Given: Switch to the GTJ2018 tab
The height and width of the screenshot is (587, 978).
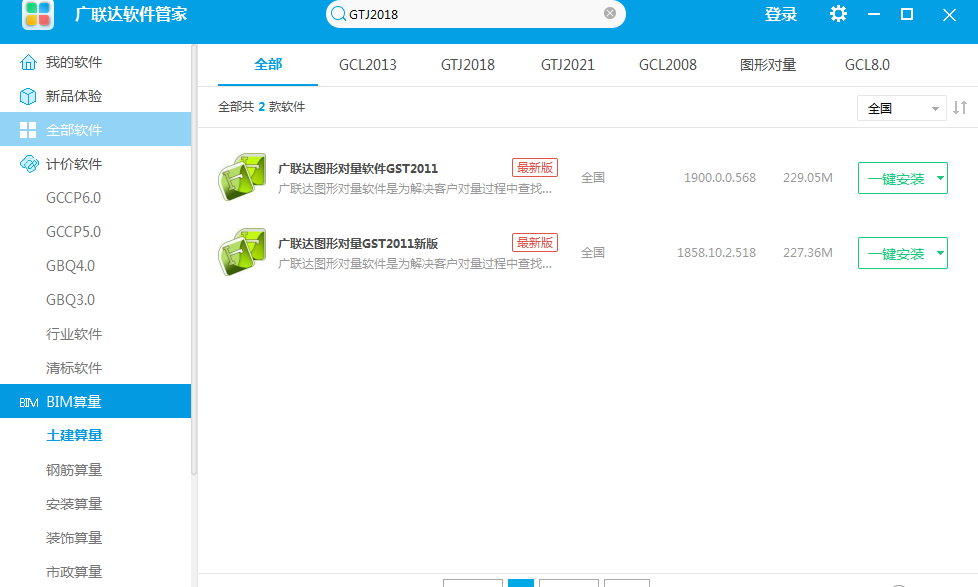Looking at the screenshot, I should click(468, 65).
